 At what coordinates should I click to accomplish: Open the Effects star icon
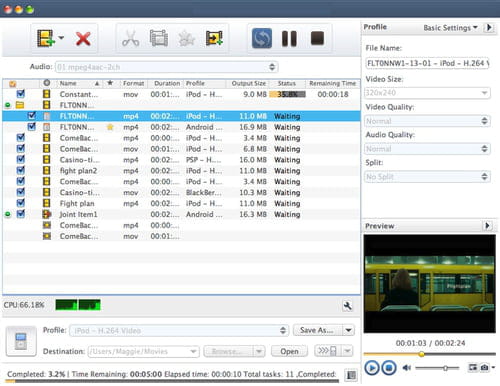click(x=186, y=39)
